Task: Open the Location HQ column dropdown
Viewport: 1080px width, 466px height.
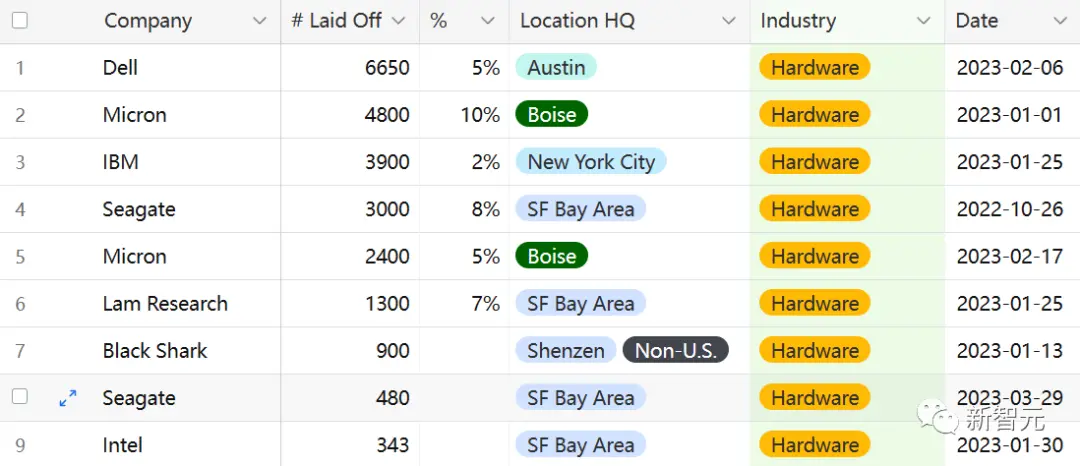Action: [729, 21]
